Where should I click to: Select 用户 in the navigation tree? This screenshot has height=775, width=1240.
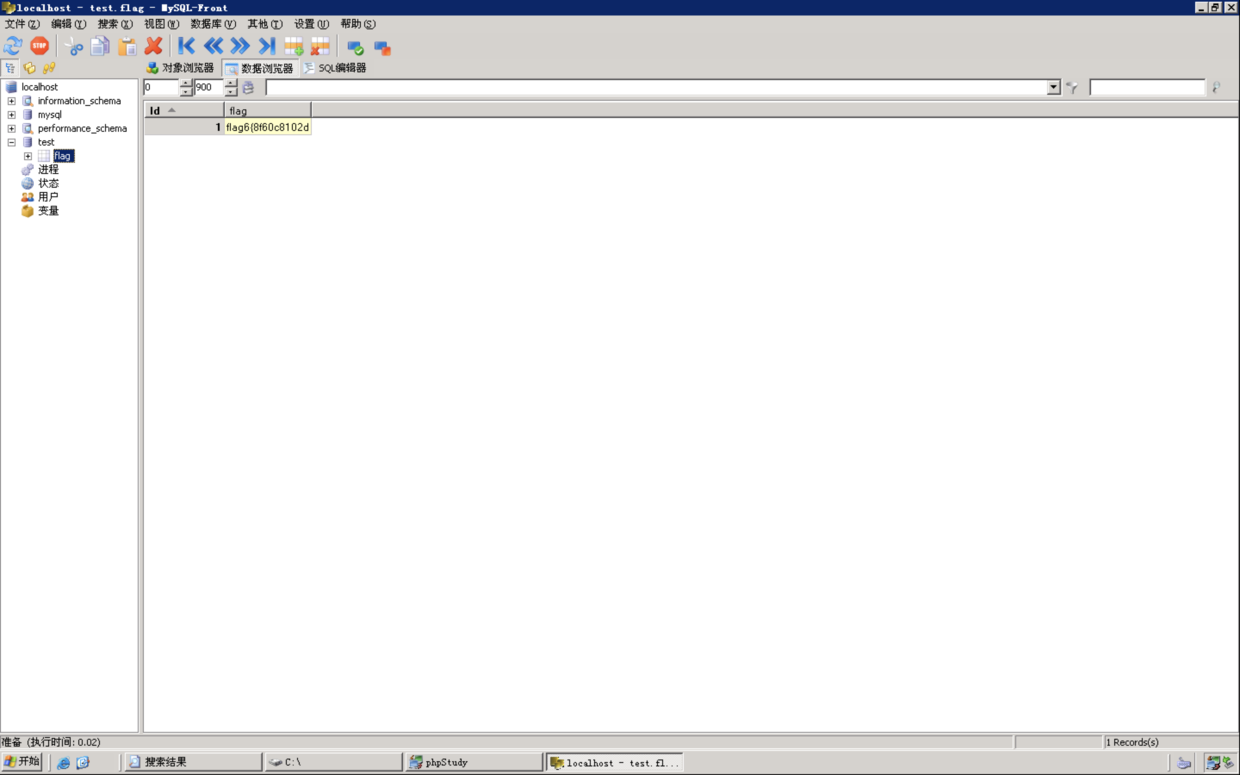pos(48,197)
